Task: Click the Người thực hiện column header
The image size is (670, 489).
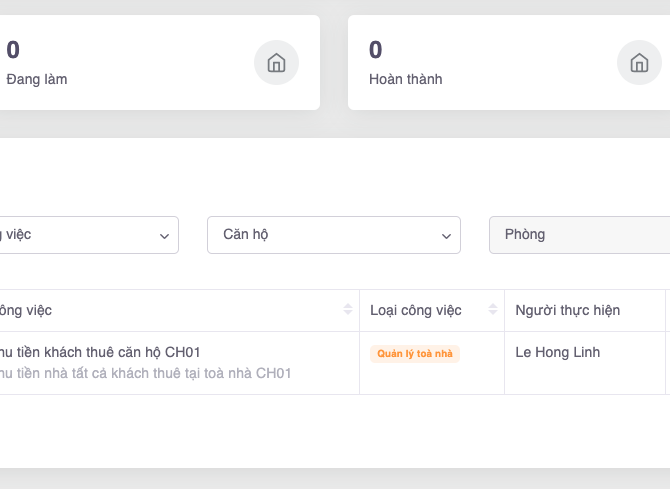Action: coord(567,310)
